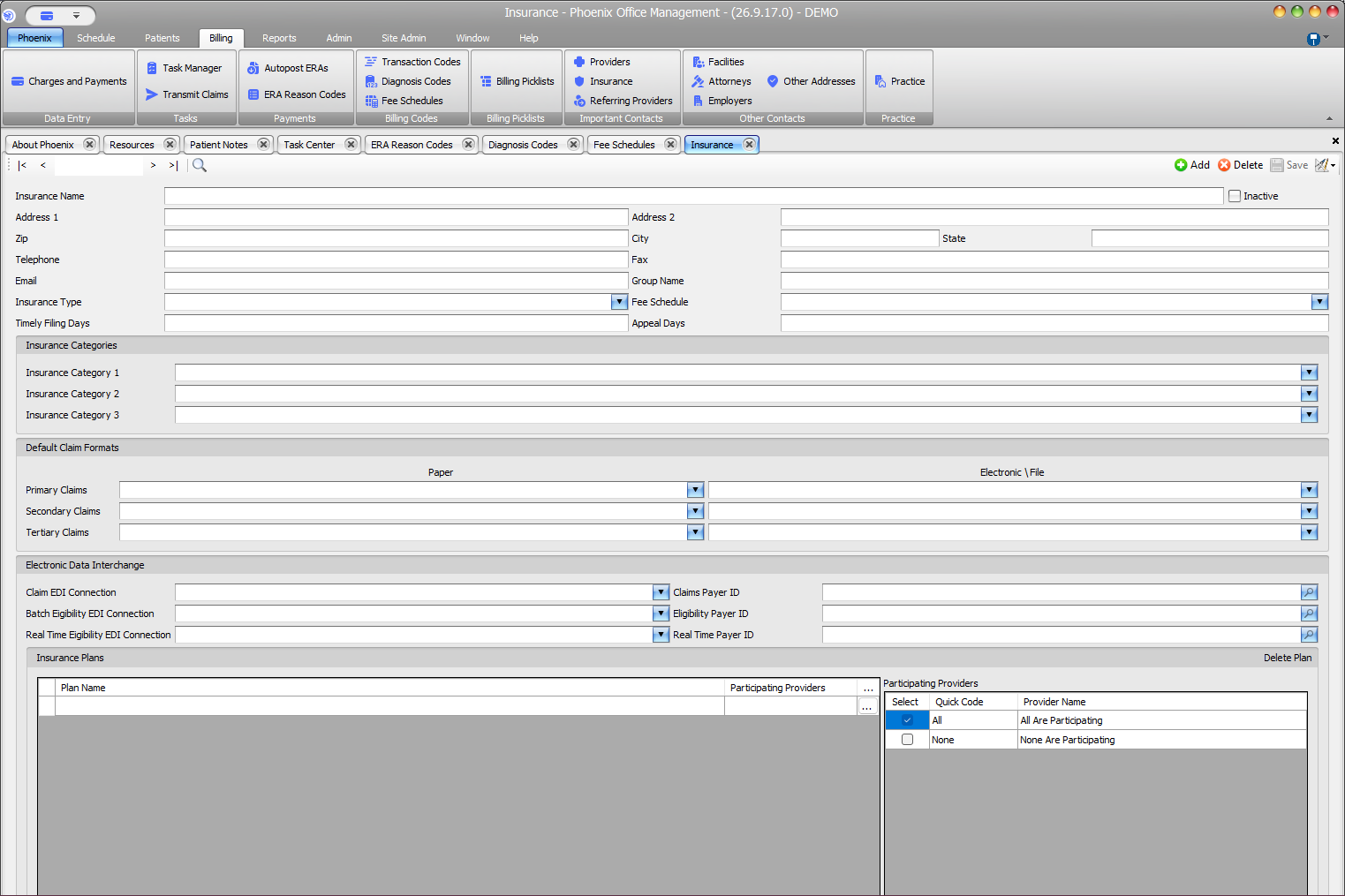1345x896 pixels.
Task: Click Delete Plan
Action: tap(1288, 658)
